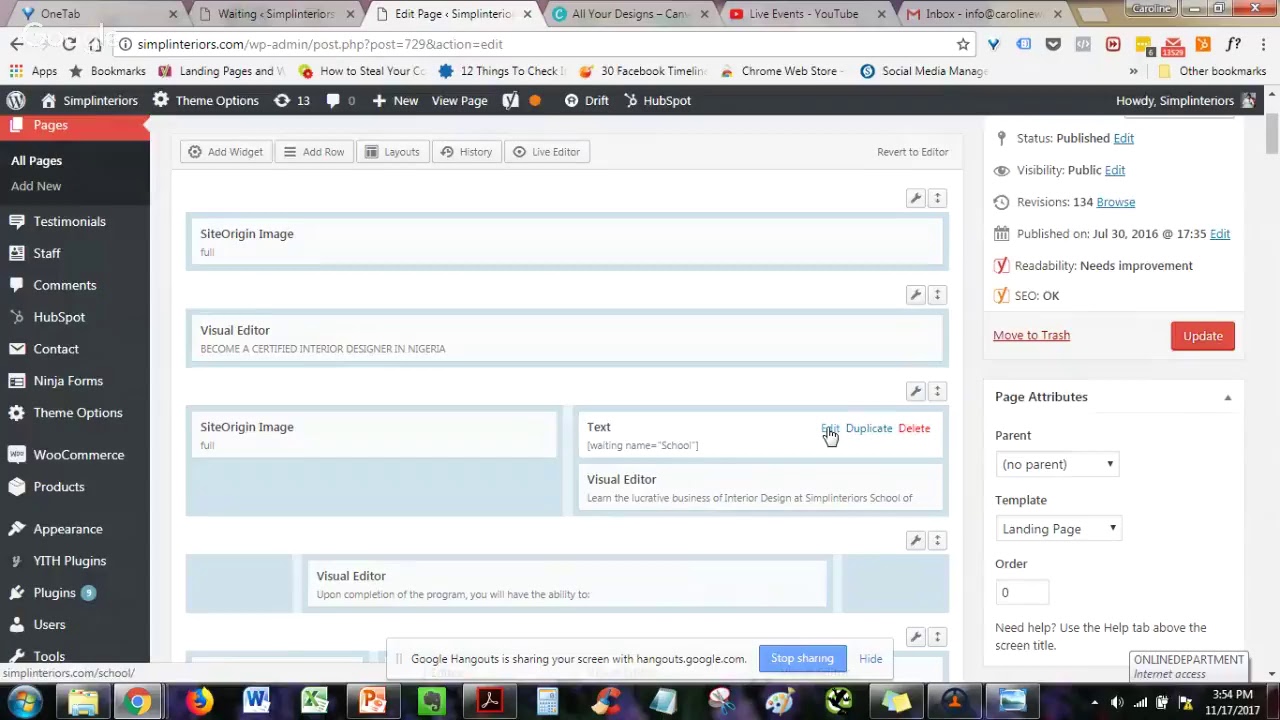Click the Pocket extension icon

(x=1053, y=44)
